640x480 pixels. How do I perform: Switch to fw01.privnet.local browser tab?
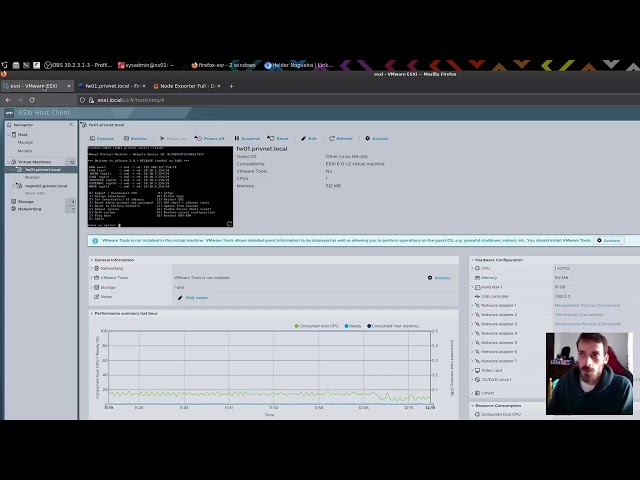pyautogui.click(x=111, y=86)
